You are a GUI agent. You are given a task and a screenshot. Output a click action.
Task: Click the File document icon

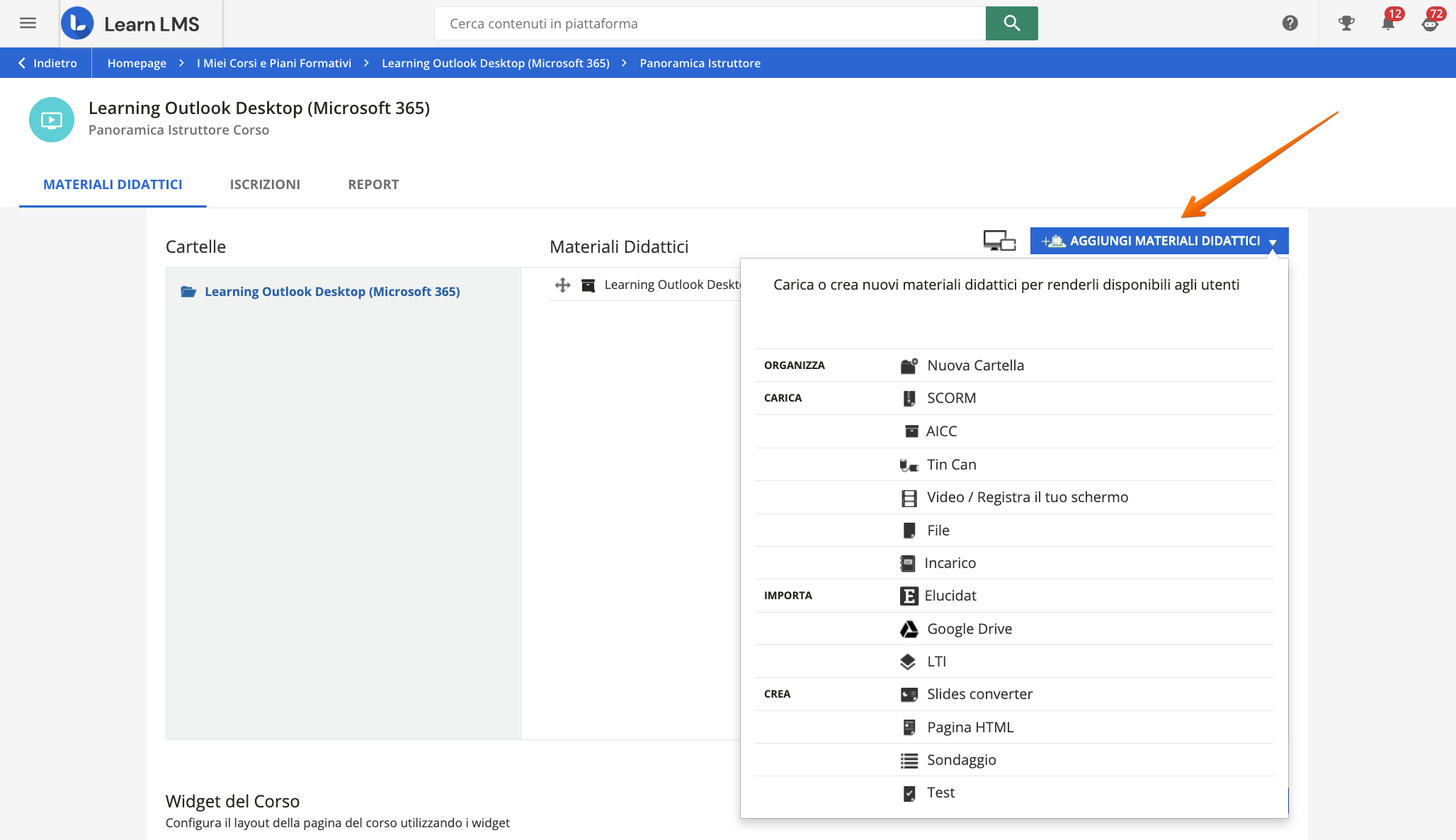[909, 530]
